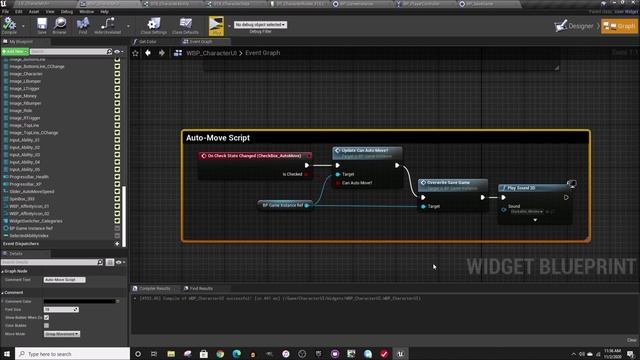
Task: Open the debug object filter dropdown
Action: click(x=260, y=24)
